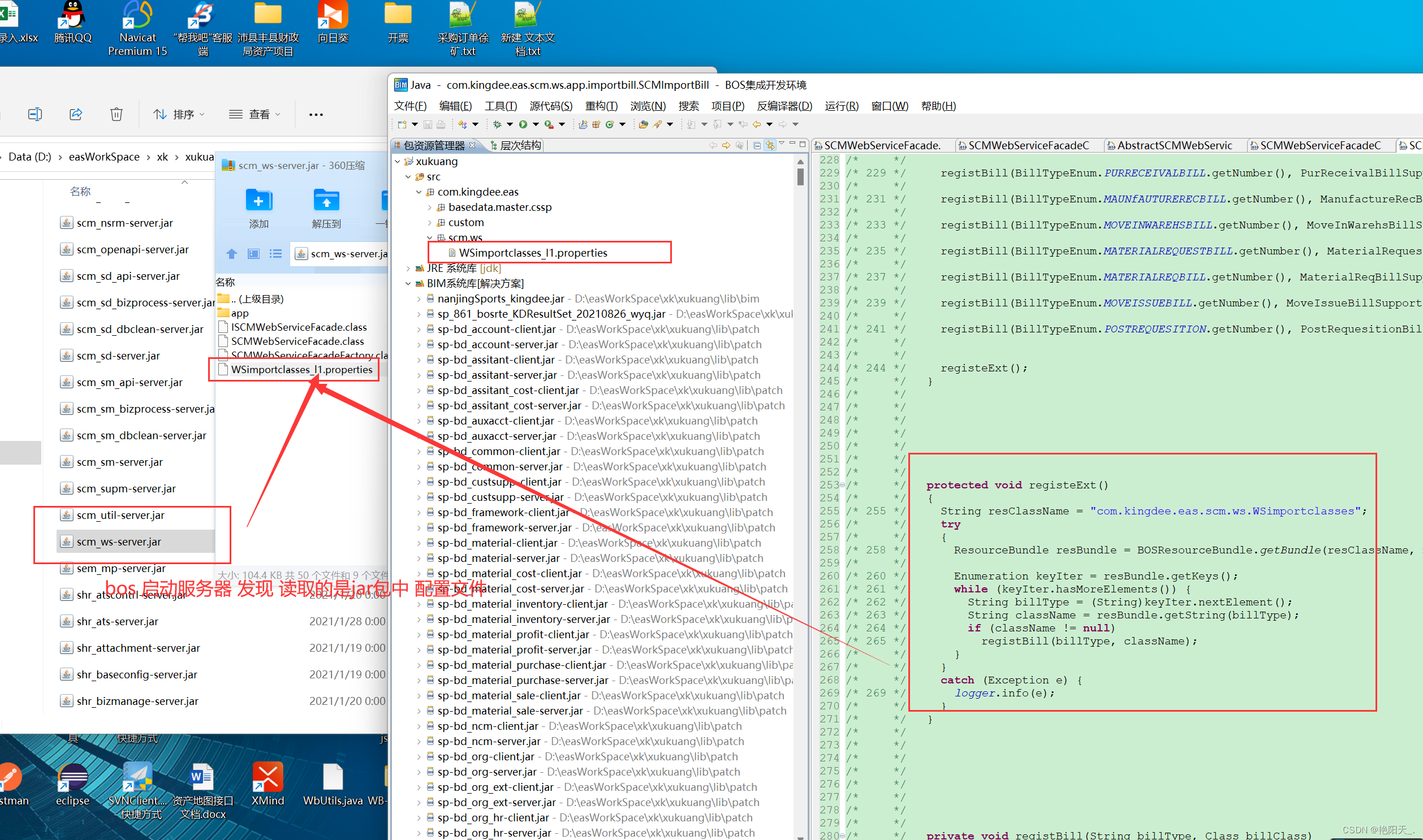Click the New Java Class icon

coord(610,124)
